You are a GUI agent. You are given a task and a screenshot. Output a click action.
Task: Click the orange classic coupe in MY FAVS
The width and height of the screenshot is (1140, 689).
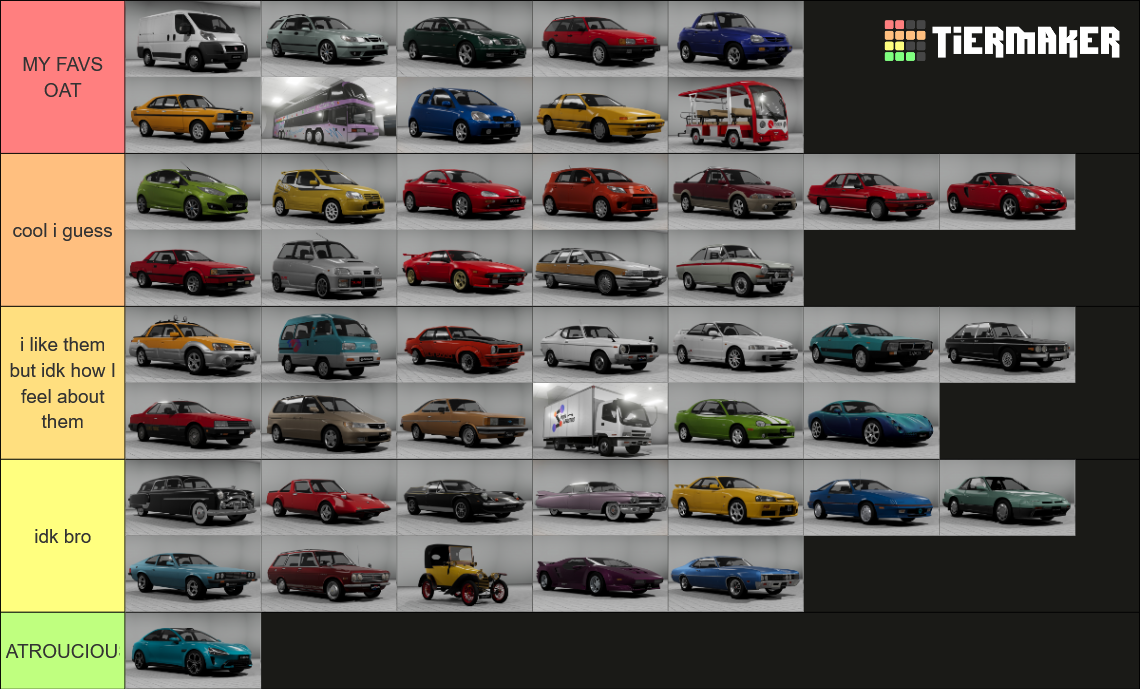pyautogui.click(x=193, y=115)
